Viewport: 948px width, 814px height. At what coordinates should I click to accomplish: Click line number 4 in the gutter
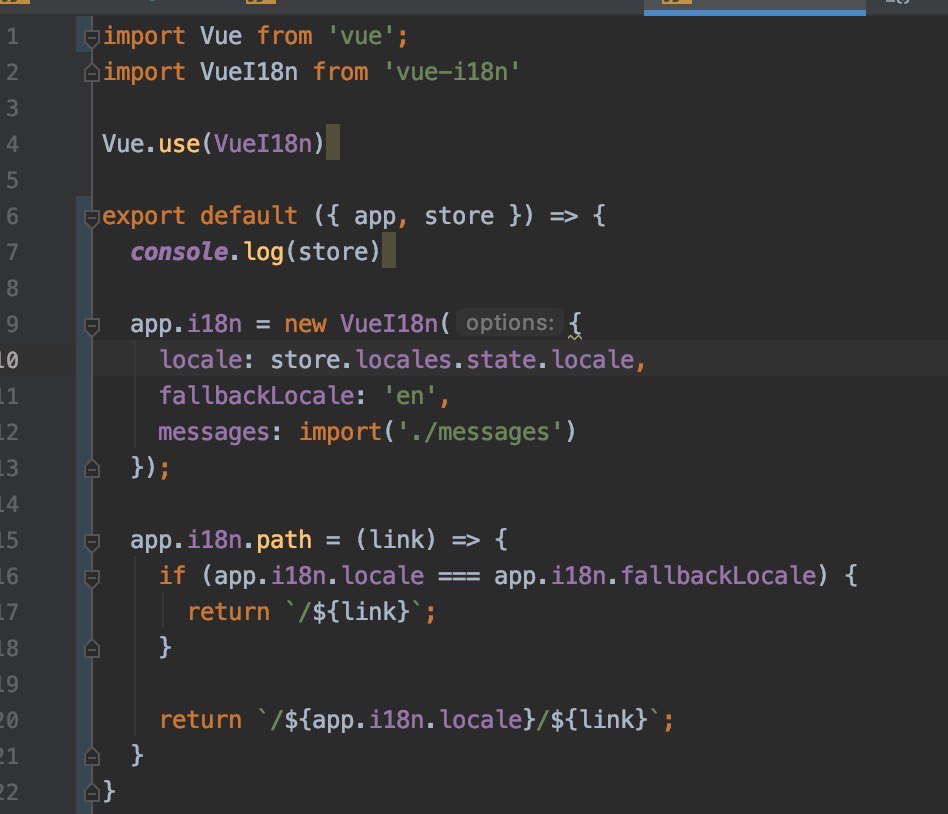[12, 144]
